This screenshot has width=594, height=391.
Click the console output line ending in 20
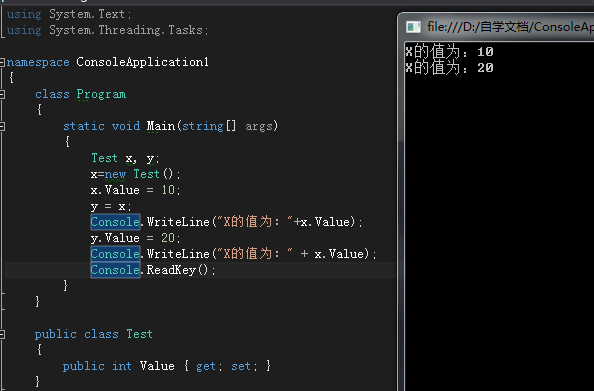[449, 68]
